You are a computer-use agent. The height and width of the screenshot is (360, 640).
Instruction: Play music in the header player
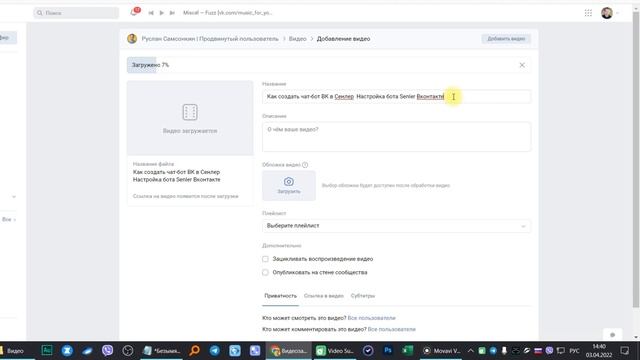(162, 13)
